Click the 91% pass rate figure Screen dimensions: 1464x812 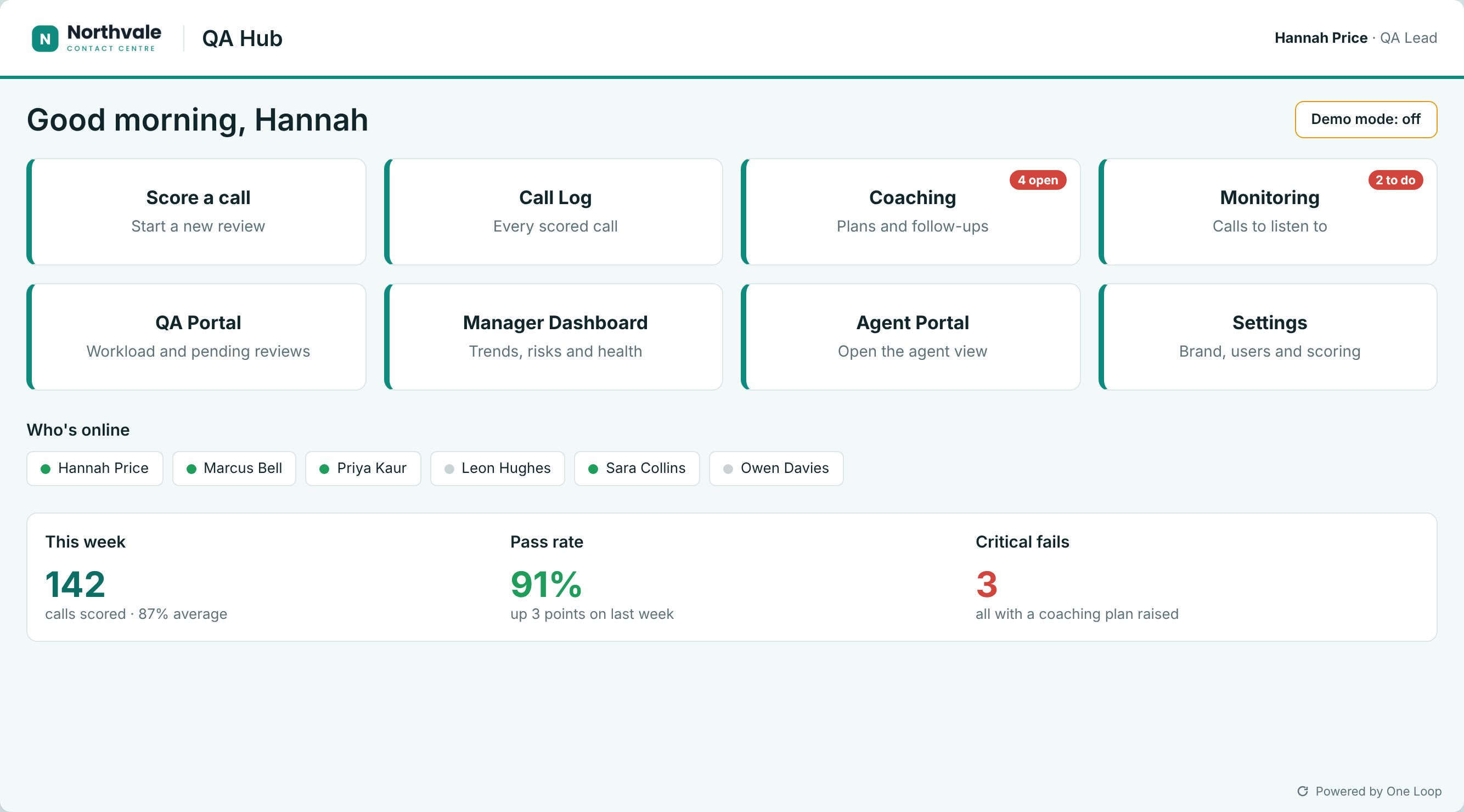546,584
